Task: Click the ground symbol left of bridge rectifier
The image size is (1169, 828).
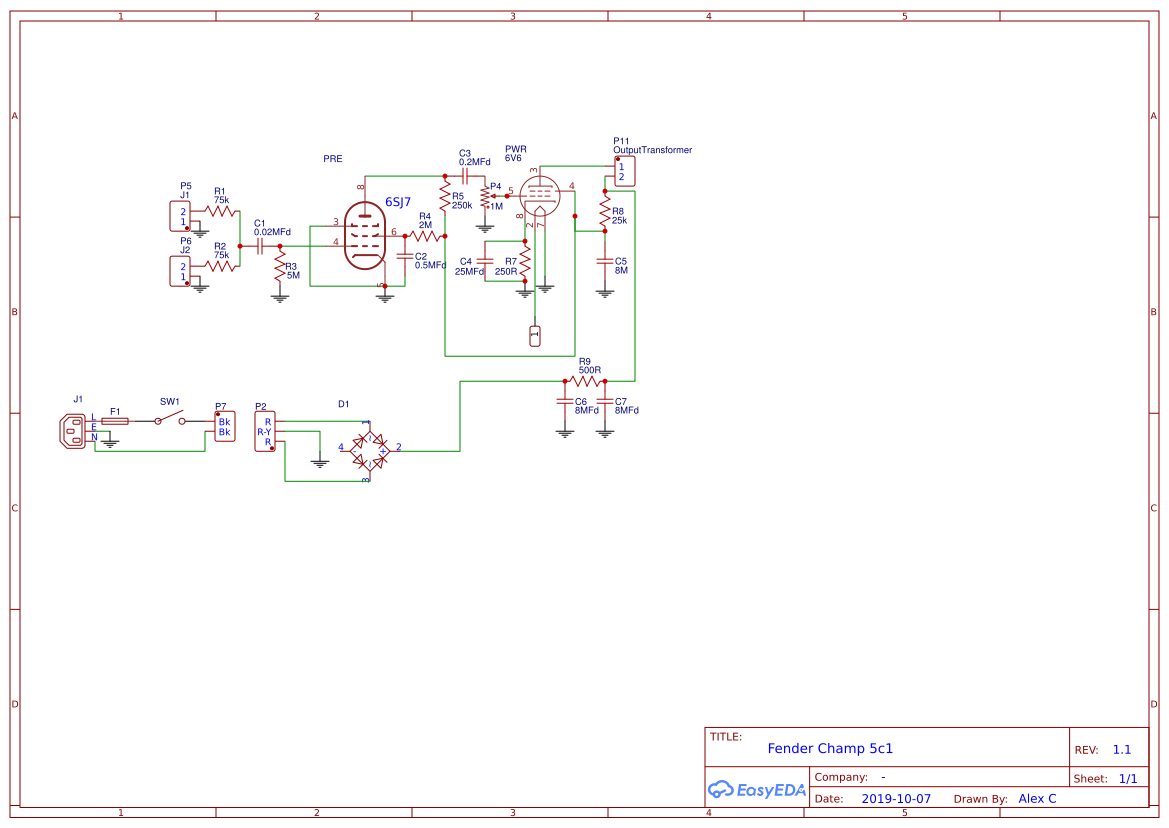Action: [x=320, y=463]
